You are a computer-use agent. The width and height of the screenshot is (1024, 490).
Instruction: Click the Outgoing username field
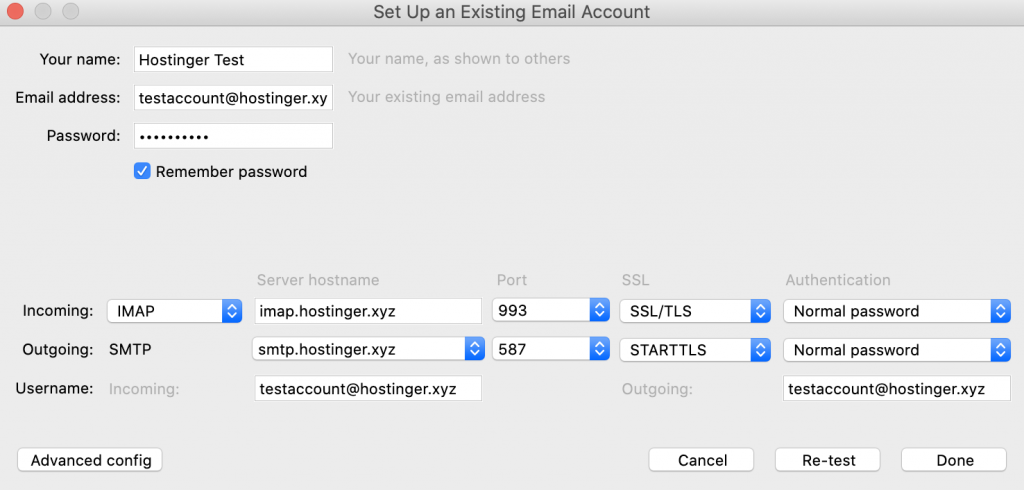pyautogui.click(x=897, y=388)
